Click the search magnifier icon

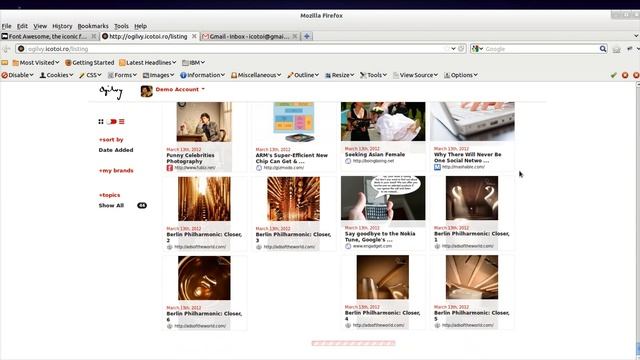point(603,49)
